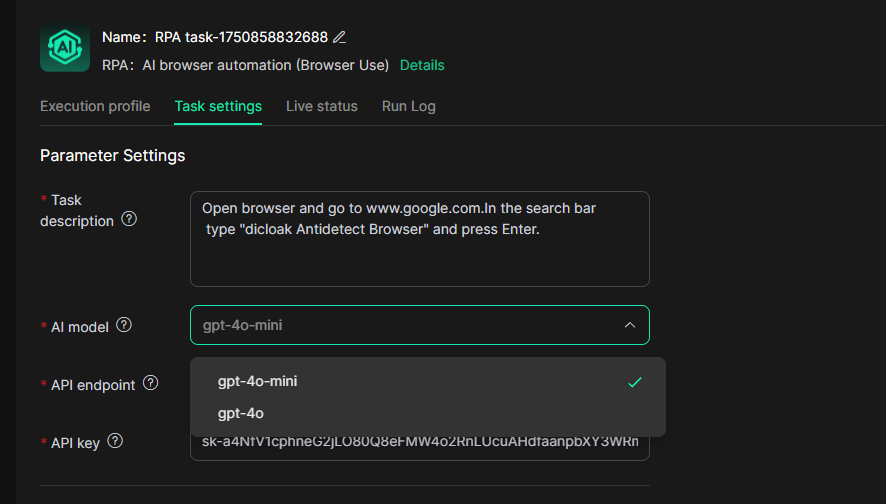Show help info for API endpoint
This screenshot has height=504, width=886.
(x=151, y=383)
